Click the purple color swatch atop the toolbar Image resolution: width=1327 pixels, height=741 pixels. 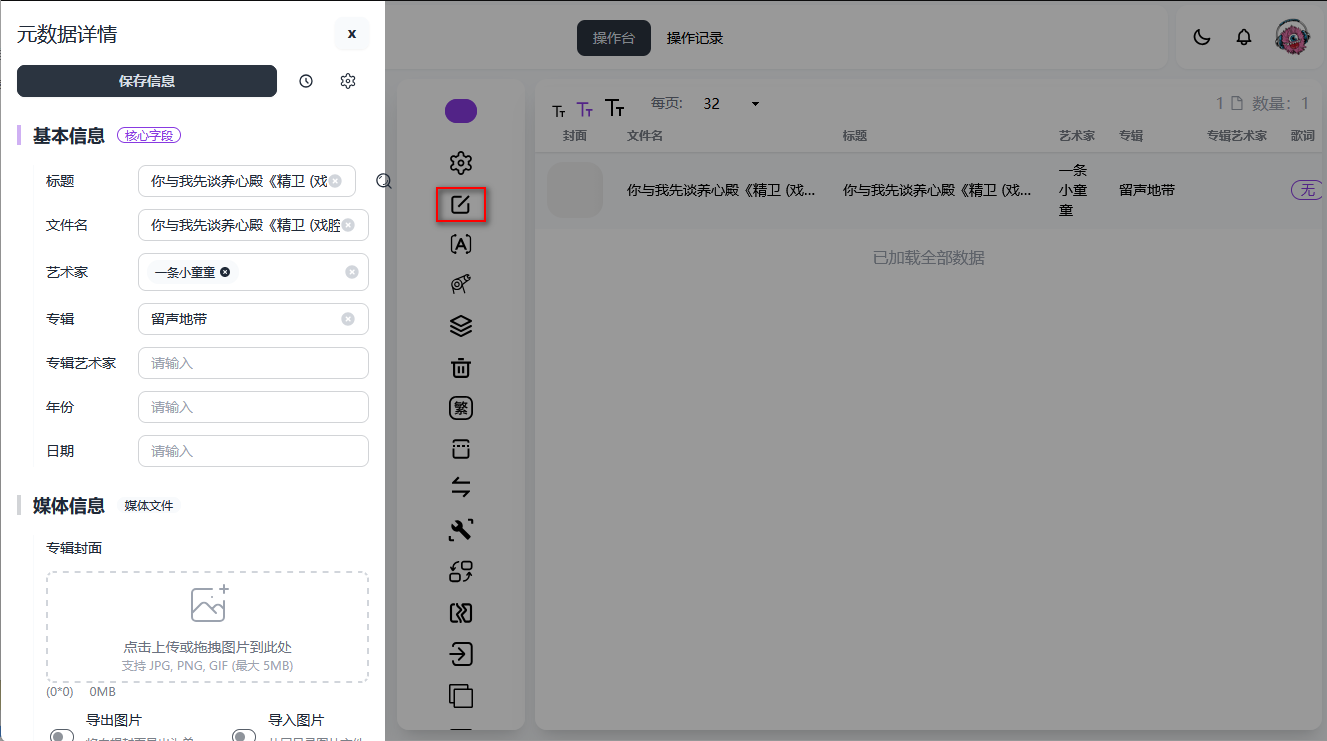pos(460,110)
